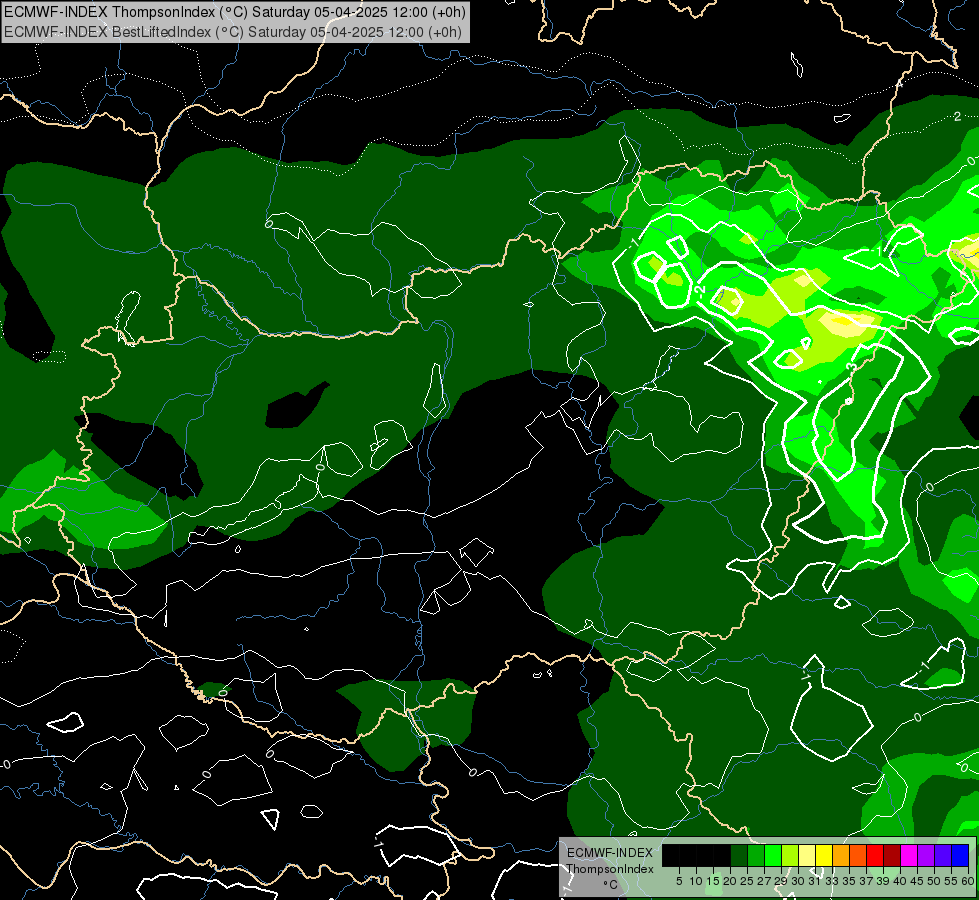Click the legend tick label 50
The image size is (979, 900).
point(935,881)
